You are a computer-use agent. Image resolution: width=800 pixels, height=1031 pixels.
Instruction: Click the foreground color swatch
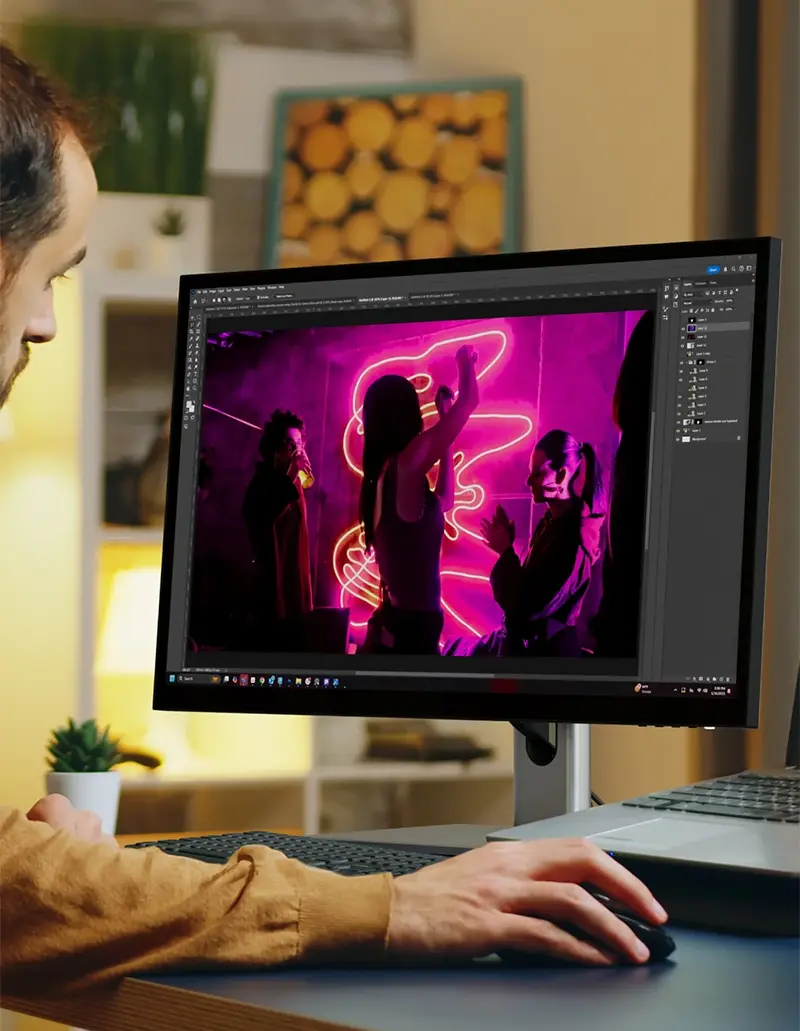point(189,404)
